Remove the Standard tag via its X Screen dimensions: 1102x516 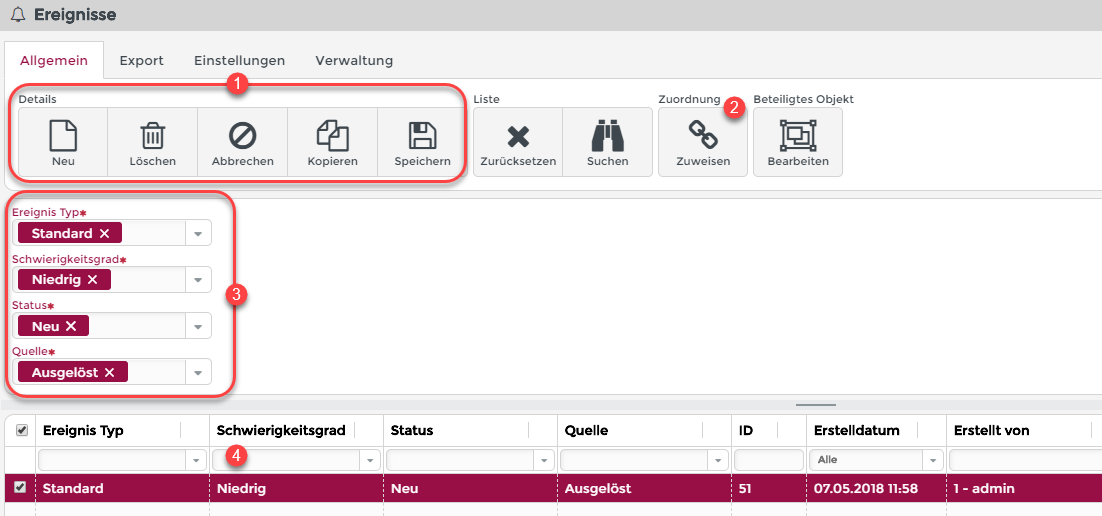point(105,234)
